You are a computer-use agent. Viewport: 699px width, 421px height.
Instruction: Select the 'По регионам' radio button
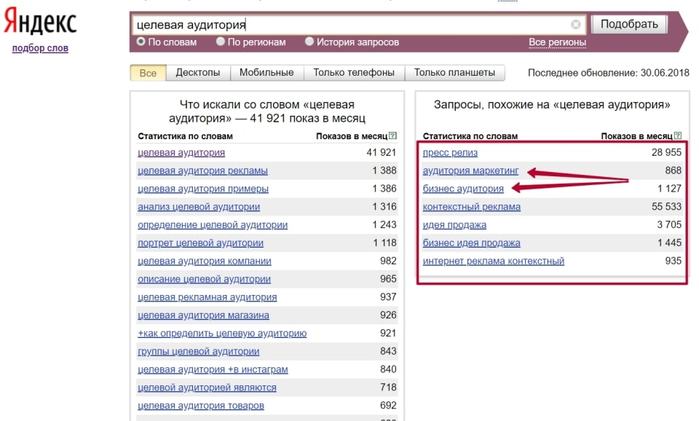(x=220, y=41)
